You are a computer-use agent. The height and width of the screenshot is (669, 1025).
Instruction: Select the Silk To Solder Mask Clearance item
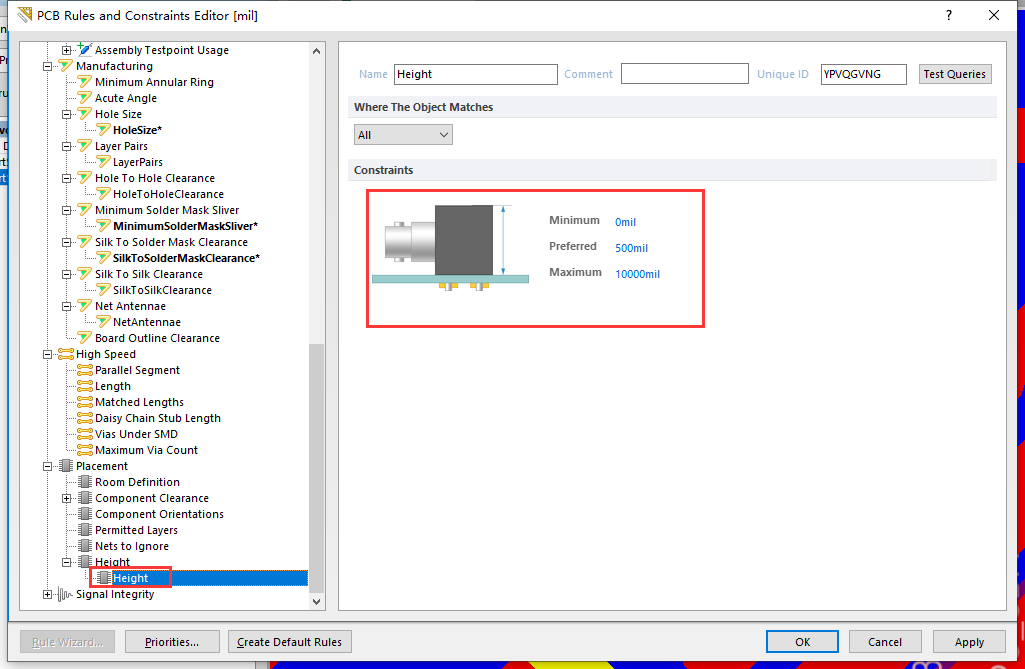tap(171, 242)
